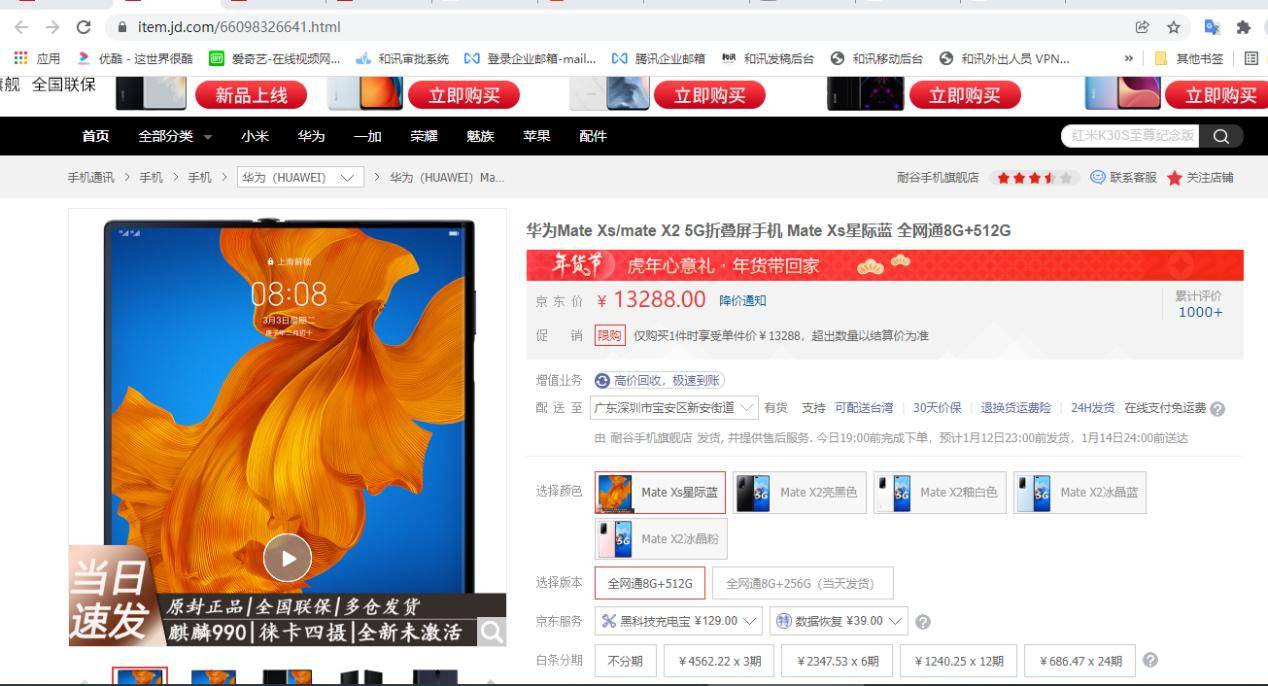The image size is (1268, 686).
Task: Open the 腾讯企业邮箱 bookmark
Action: tap(659, 58)
